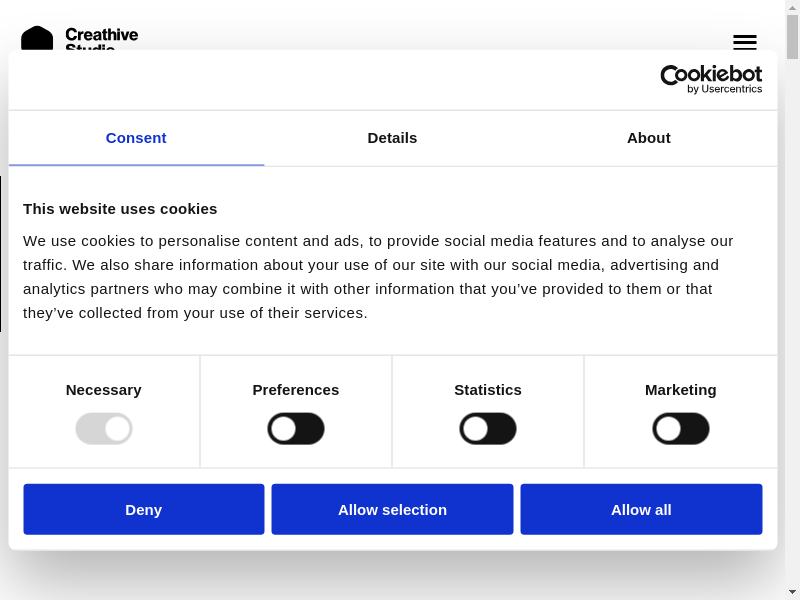Toggle the Necessary cookies switch
The height and width of the screenshot is (600, 800).
click(x=104, y=429)
